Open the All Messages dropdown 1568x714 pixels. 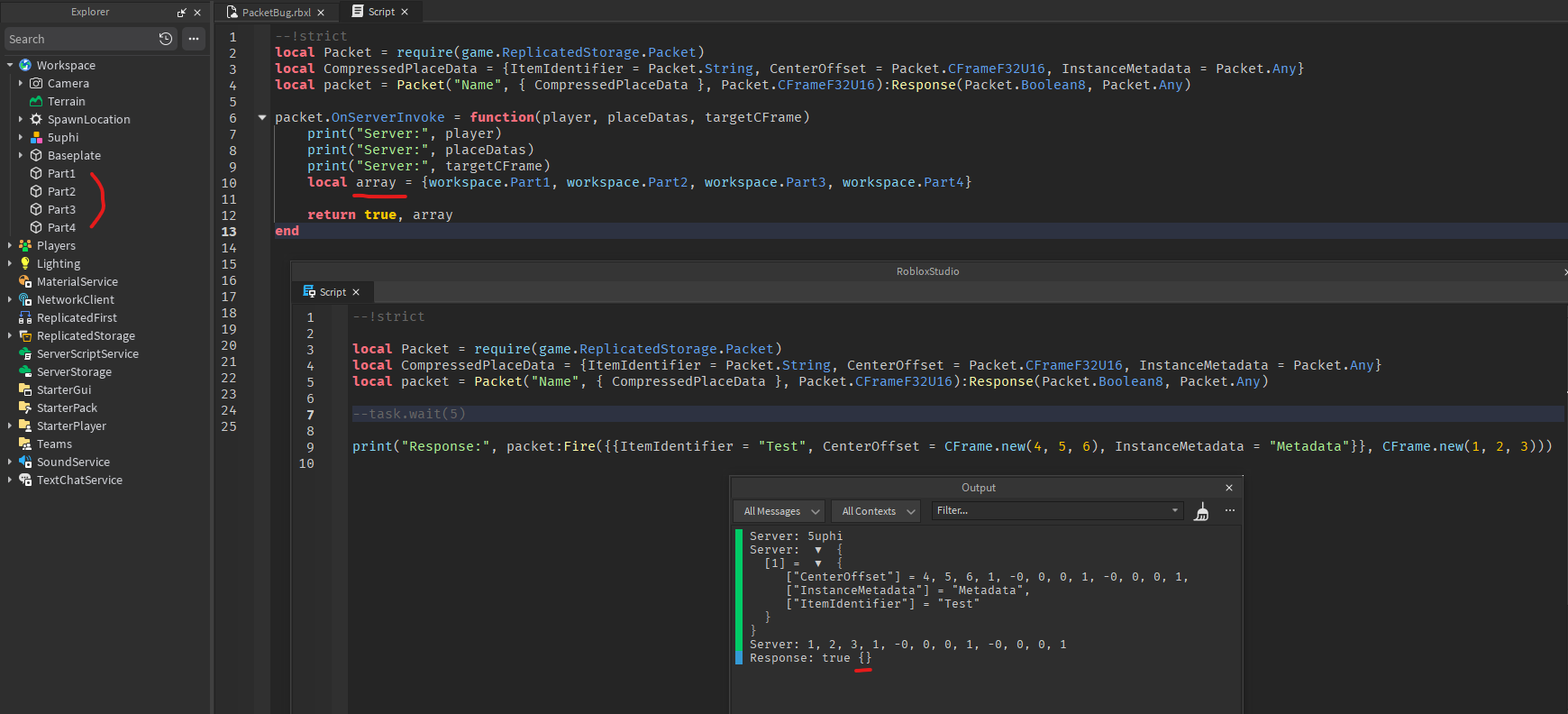coord(779,511)
